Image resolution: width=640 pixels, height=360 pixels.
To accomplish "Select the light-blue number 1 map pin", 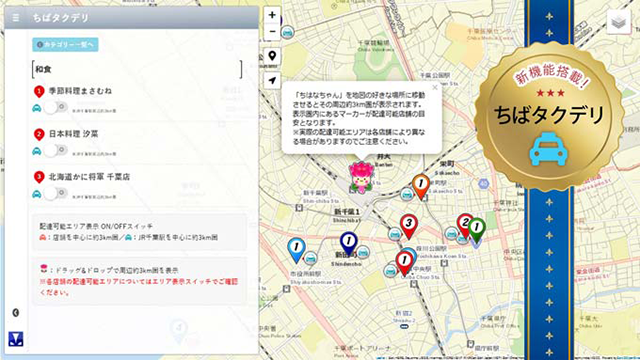I will tap(296, 250).
